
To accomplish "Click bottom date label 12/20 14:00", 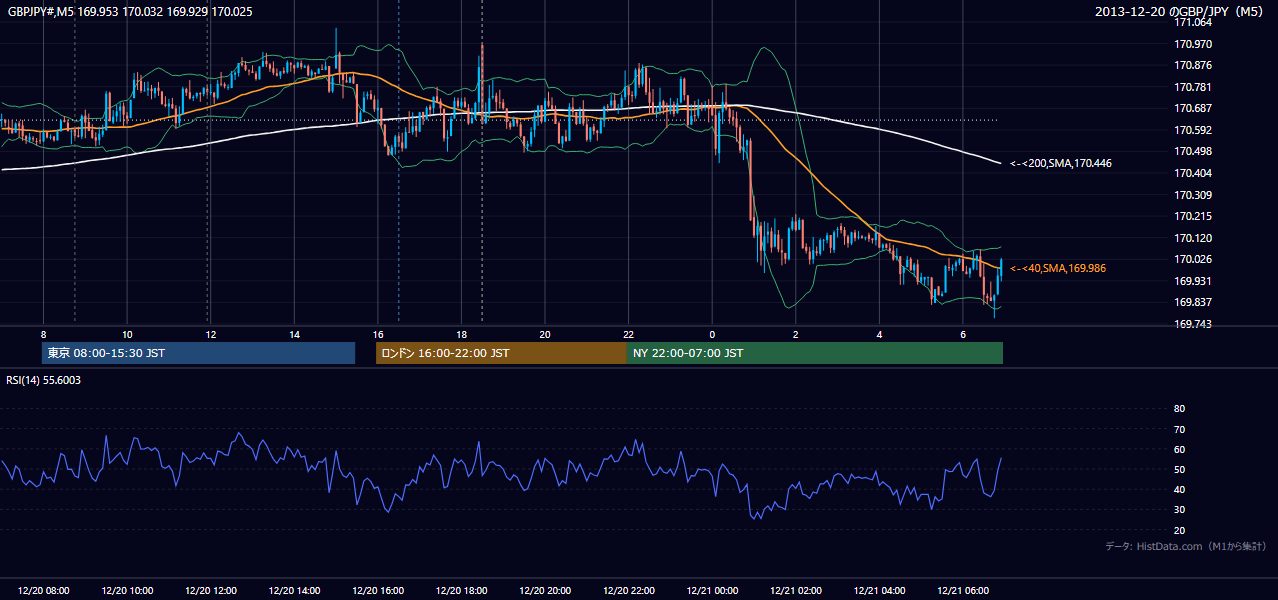I will [294, 591].
